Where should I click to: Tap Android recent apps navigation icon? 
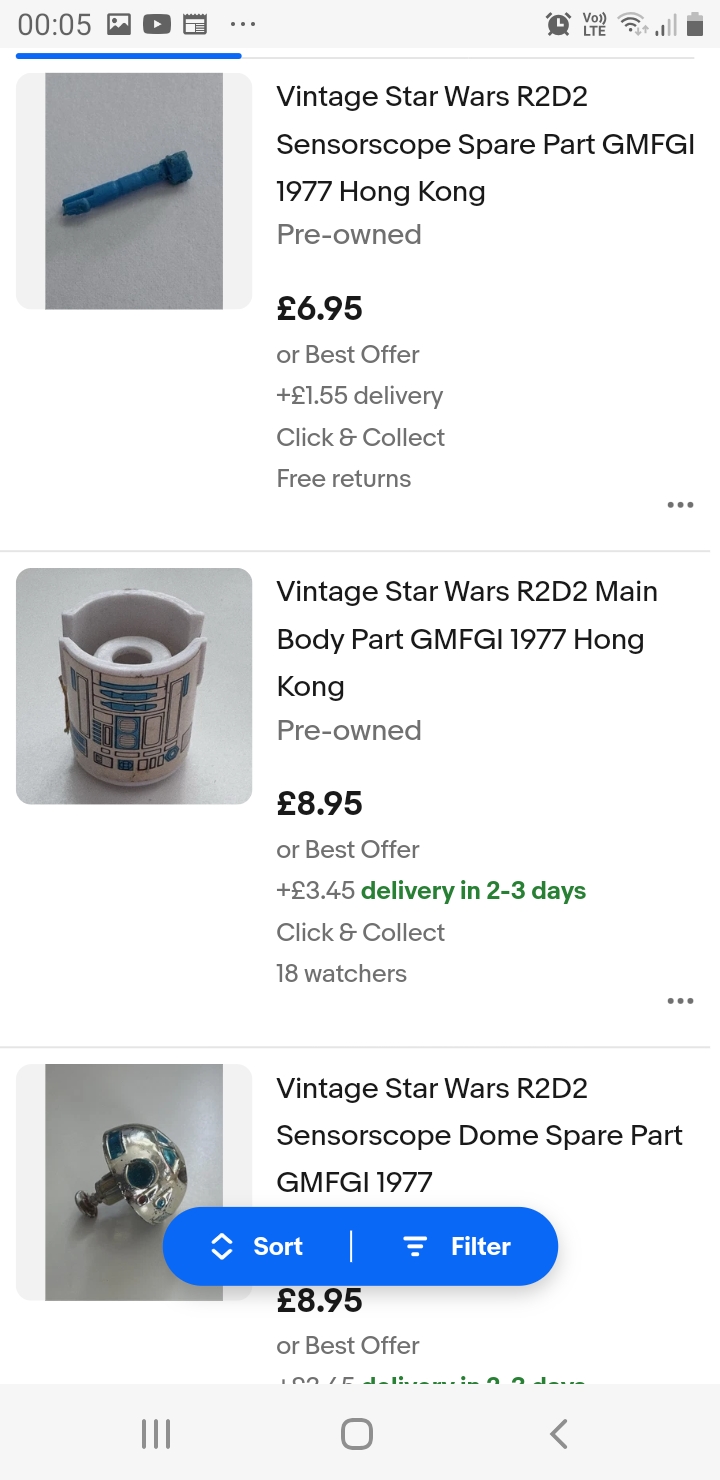(x=156, y=1434)
